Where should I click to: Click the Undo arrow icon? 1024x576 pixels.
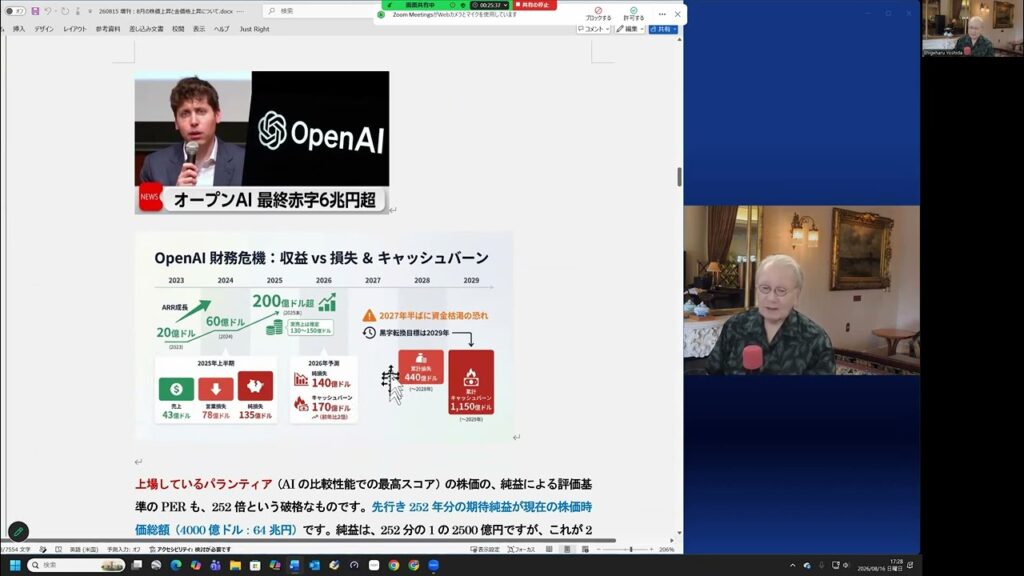[x=48, y=11]
